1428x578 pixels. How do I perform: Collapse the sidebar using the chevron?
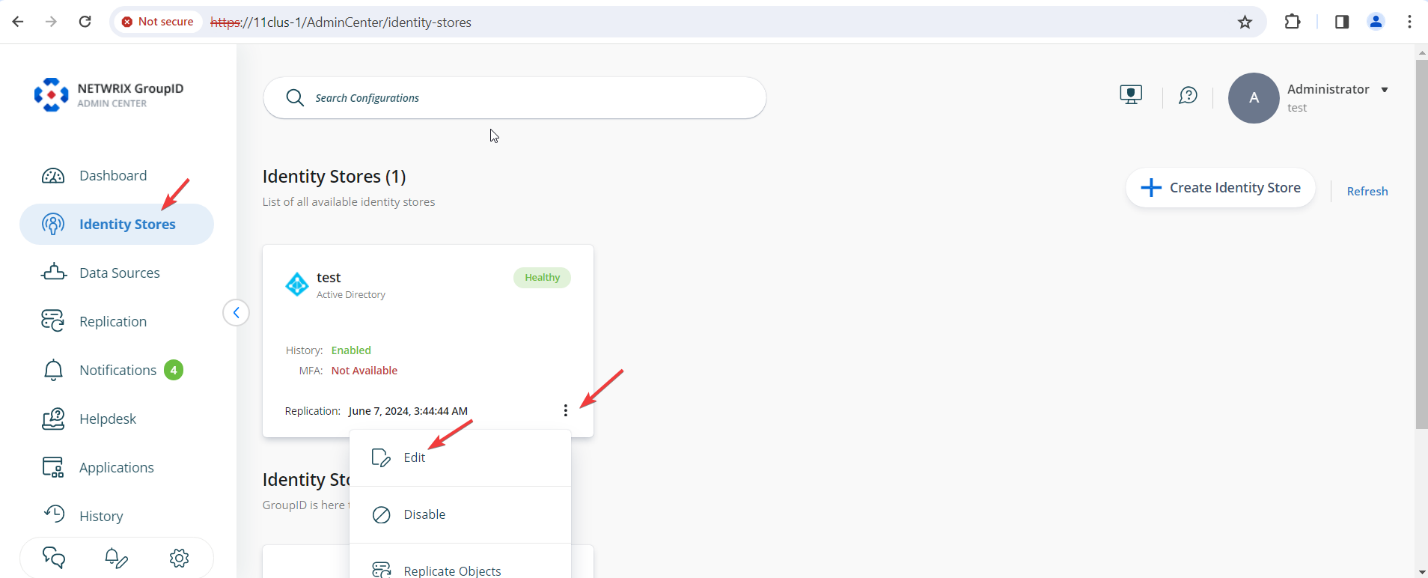point(236,312)
